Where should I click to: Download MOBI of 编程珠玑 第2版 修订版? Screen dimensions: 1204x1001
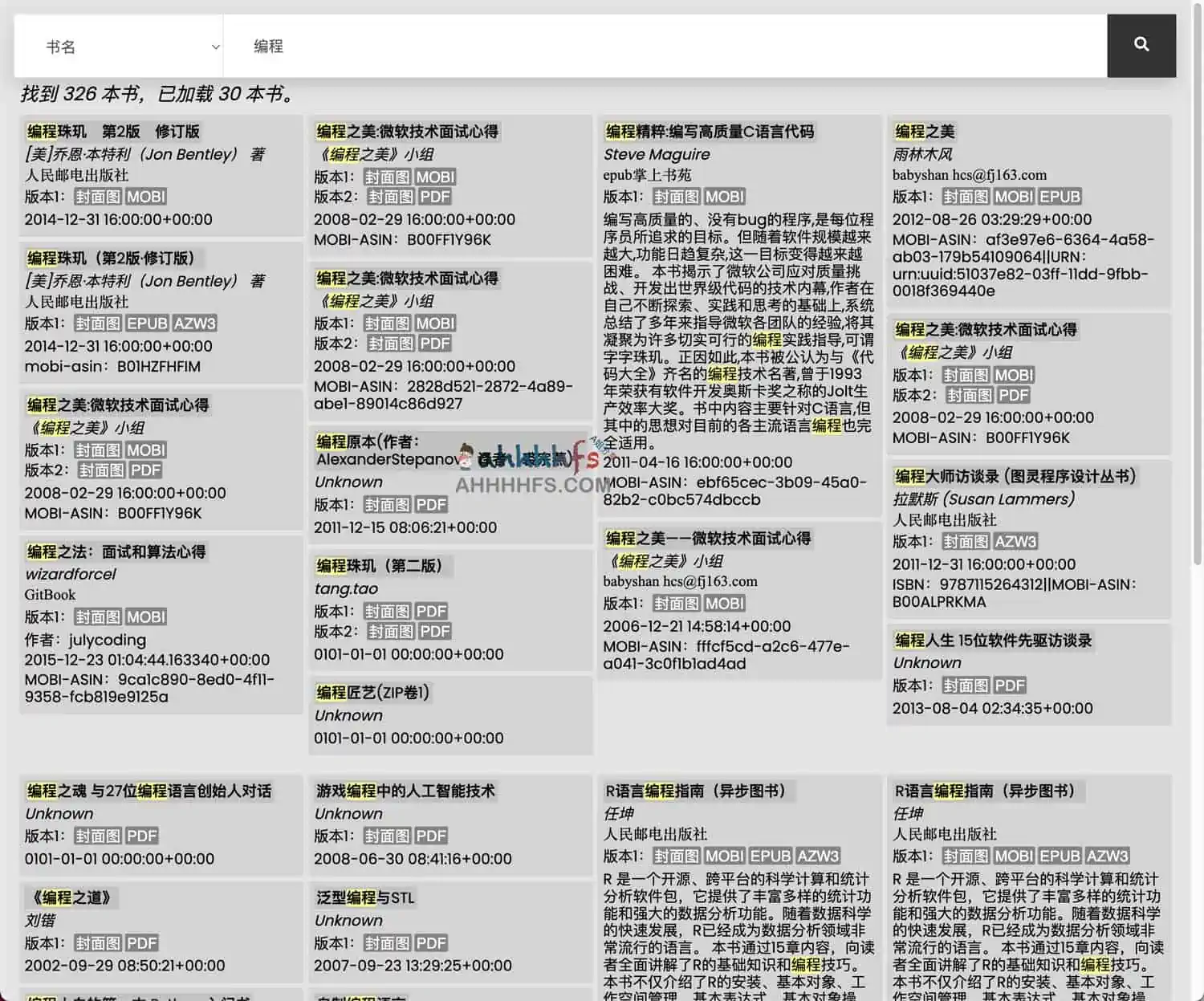click(145, 197)
